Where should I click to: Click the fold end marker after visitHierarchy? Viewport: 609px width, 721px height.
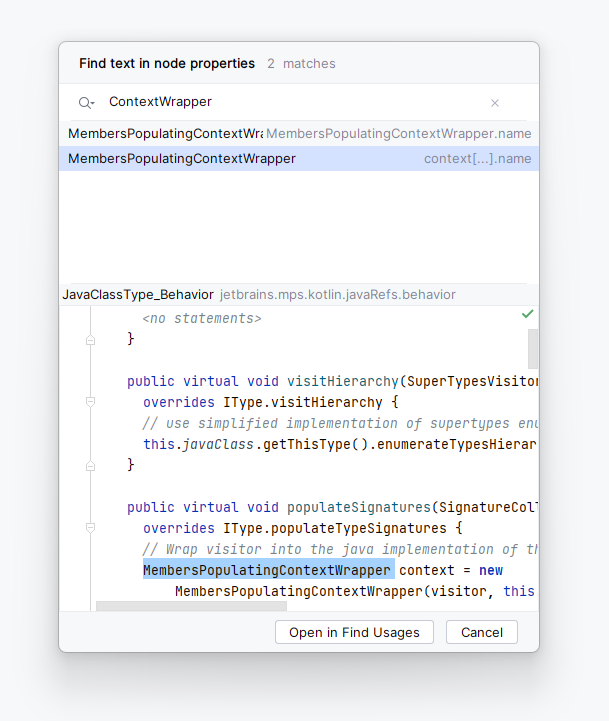[90, 465]
